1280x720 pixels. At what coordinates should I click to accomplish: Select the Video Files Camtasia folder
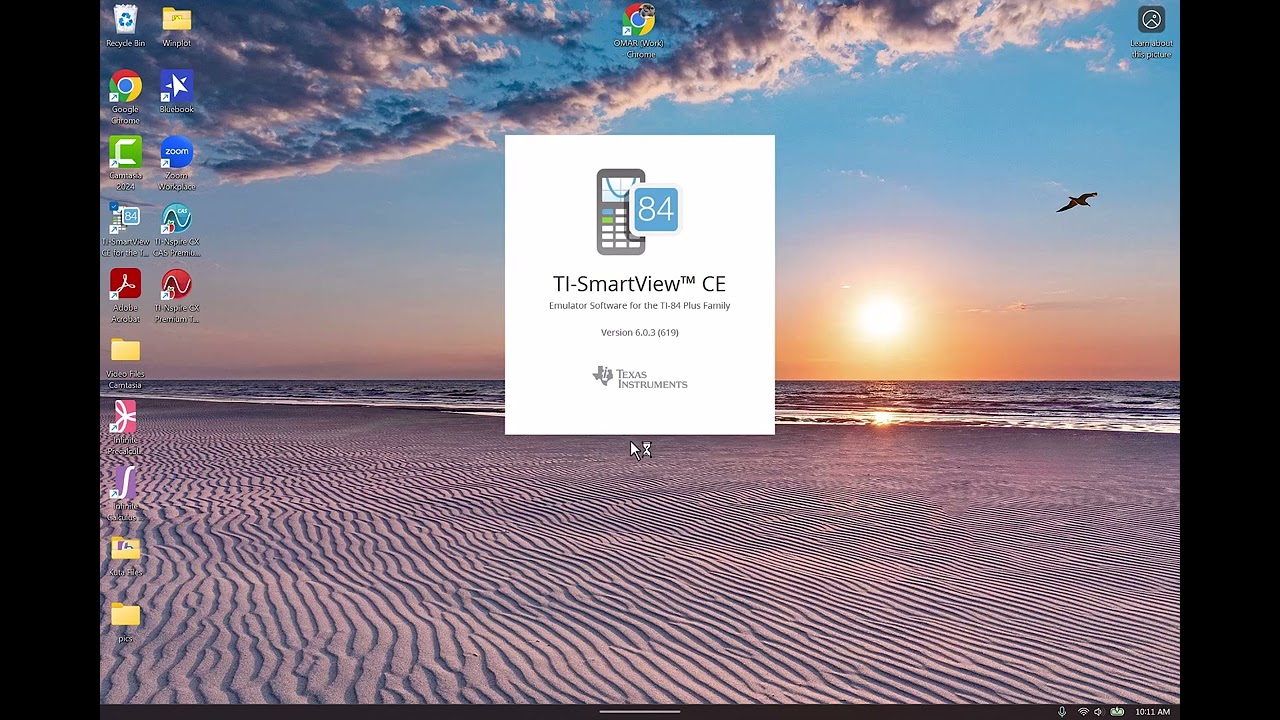[x=125, y=363]
